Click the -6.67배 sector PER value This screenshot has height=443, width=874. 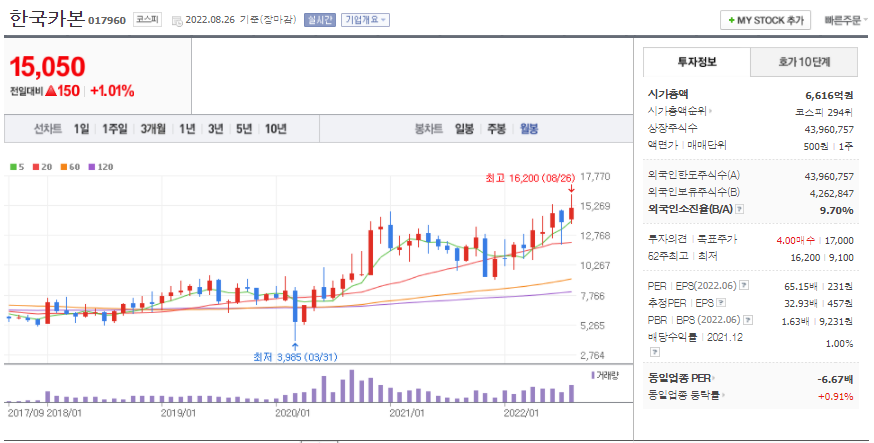click(x=835, y=379)
